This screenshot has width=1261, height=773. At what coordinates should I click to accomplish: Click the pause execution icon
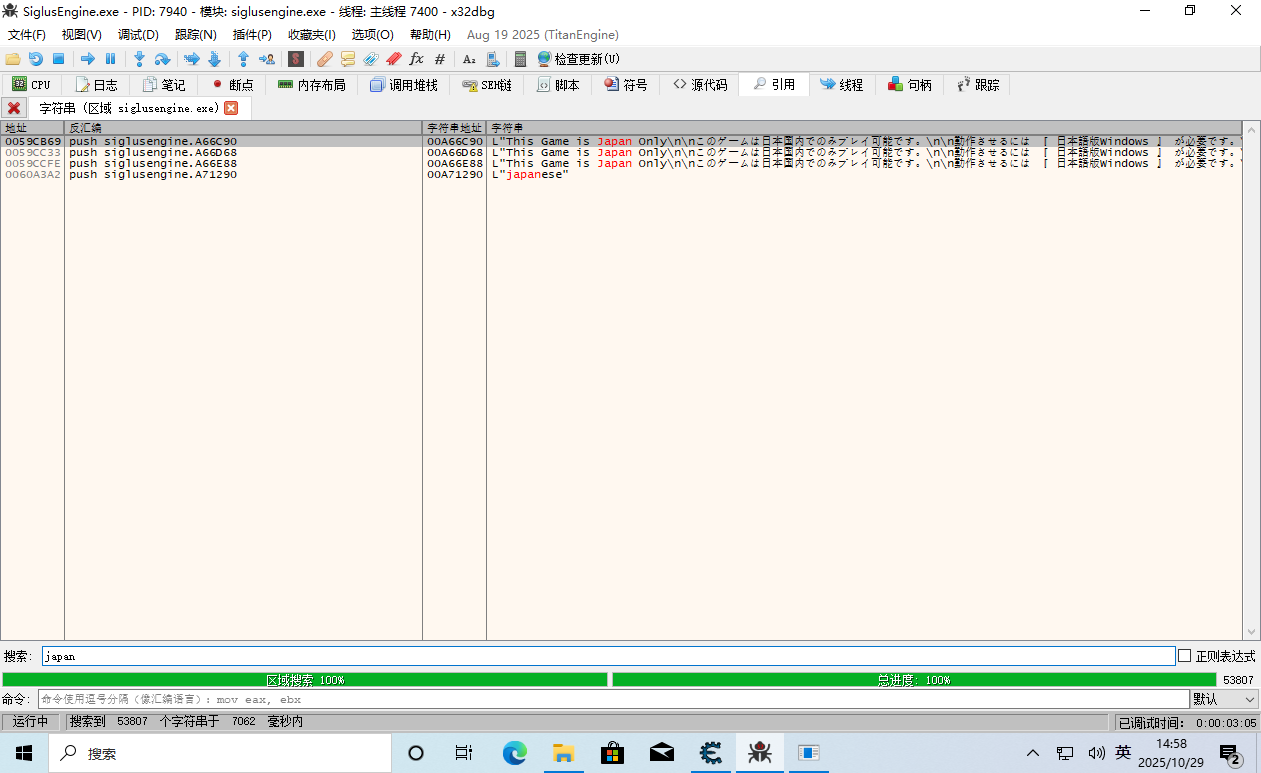point(111,59)
